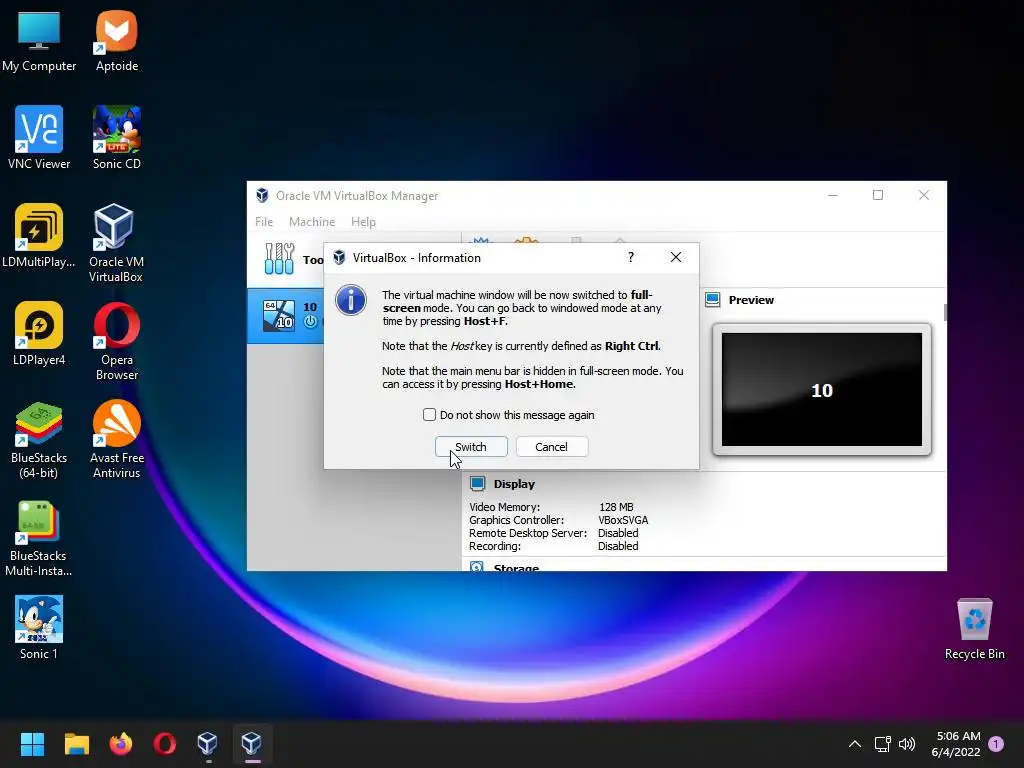This screenshot has width=1024, height=768.
Task: Click the VM preview thumbnail showing 10
Action: [x=822, y=390]
